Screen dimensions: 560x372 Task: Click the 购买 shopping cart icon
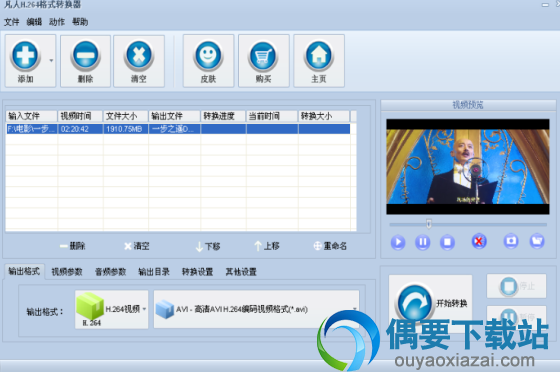point(263,55)
